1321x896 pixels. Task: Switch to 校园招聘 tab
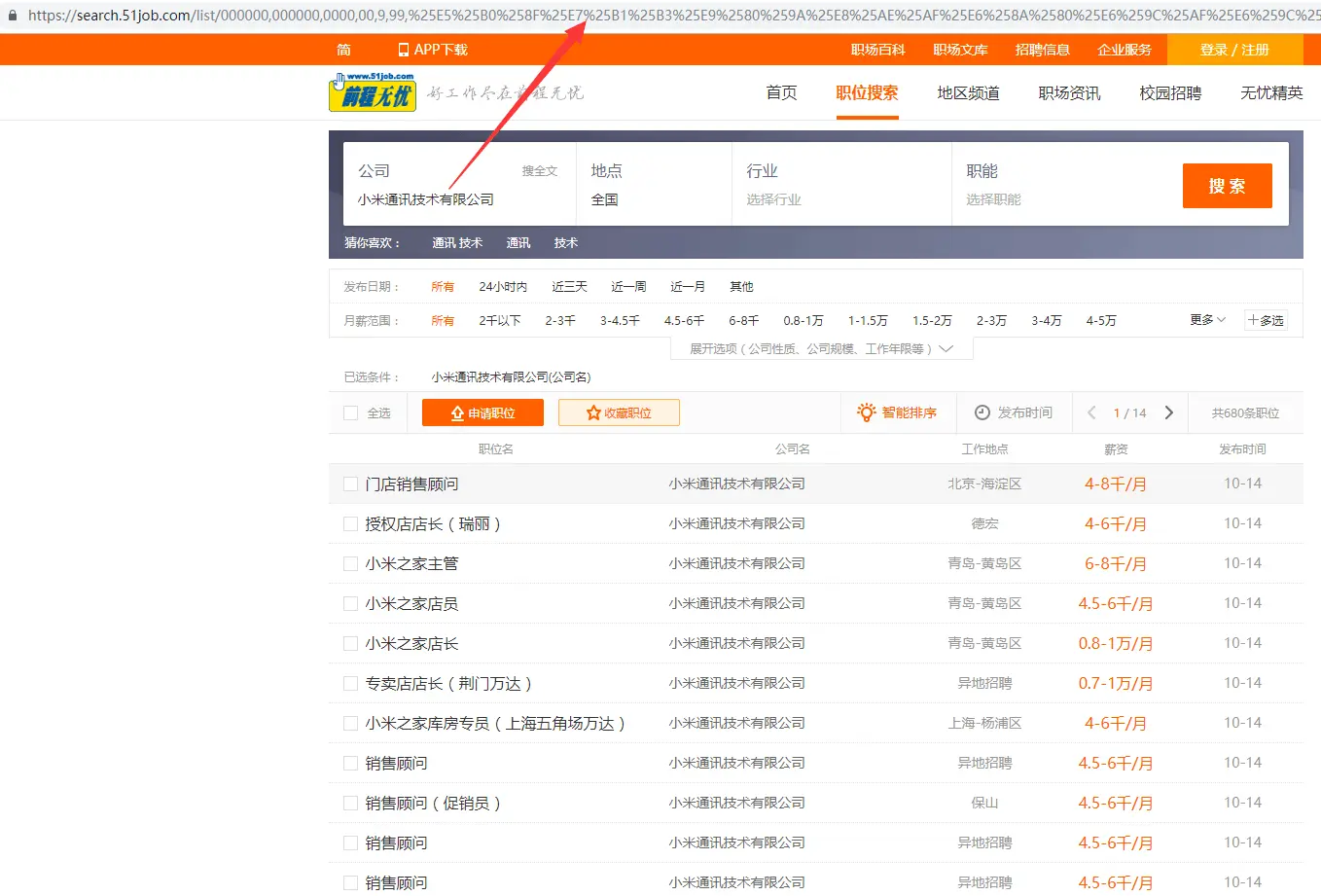click(x=1170, y=93)
